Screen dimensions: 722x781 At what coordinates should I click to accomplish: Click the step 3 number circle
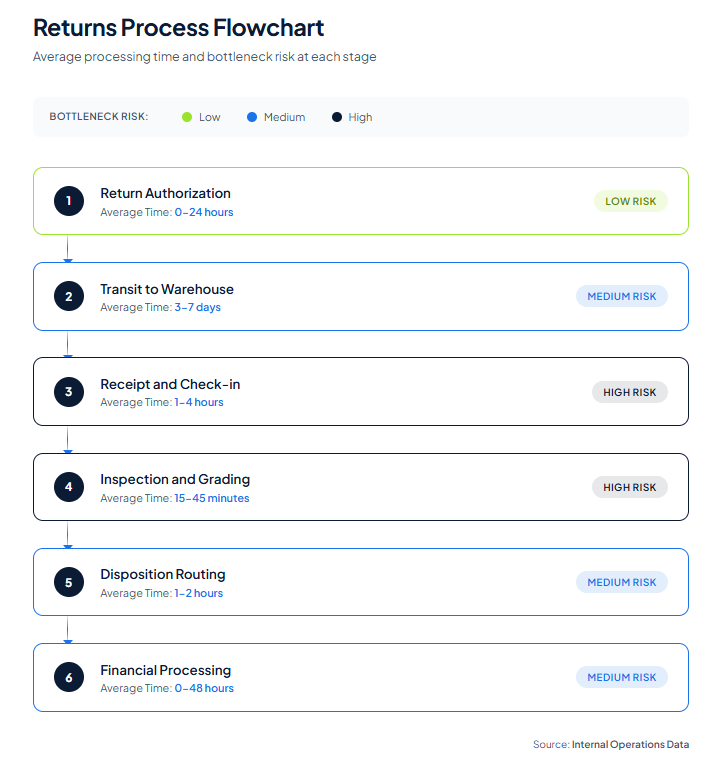click(x=69, y=392)
